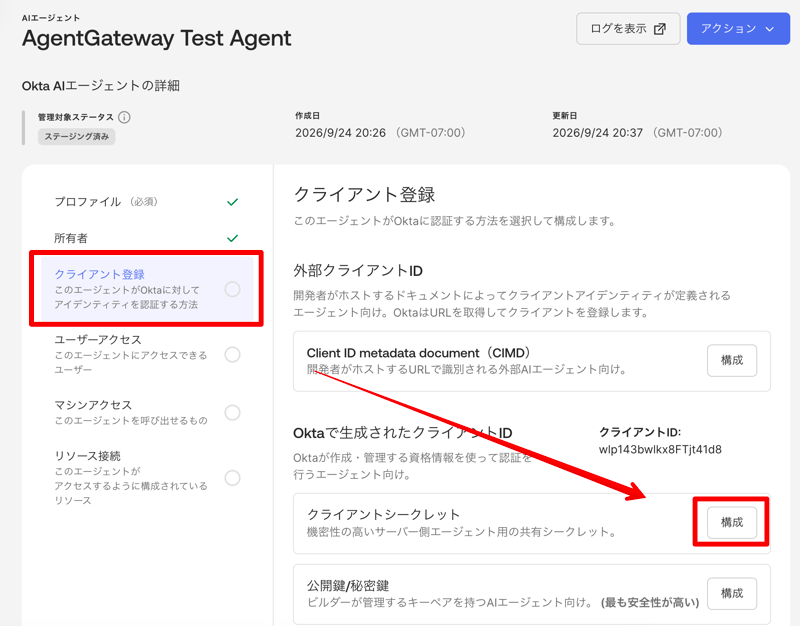Viewport: 800px width, 626px height.
Task: Click the status circle beside リソース接続
Action: [x=233, y=478]
